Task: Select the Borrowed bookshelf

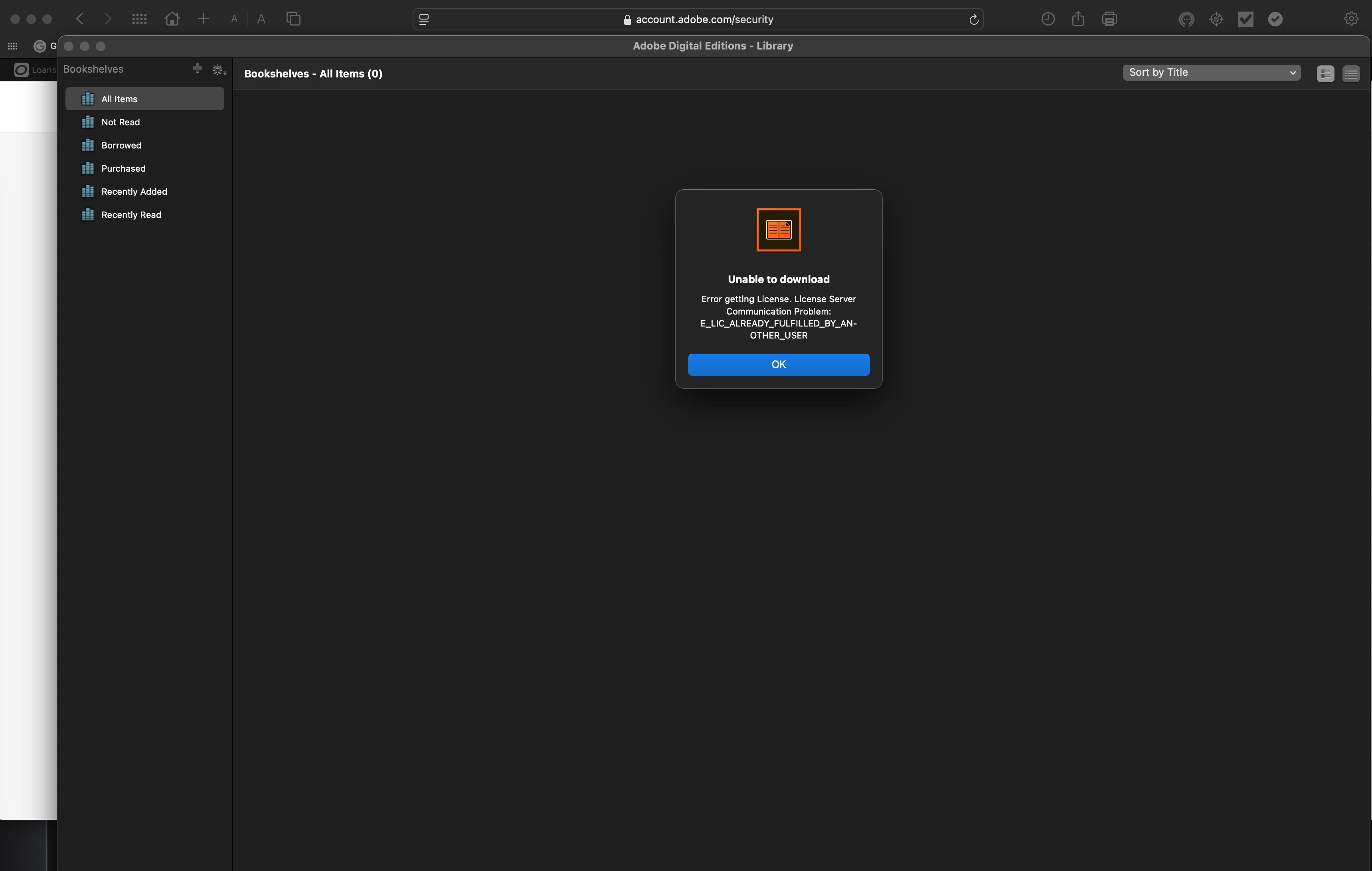Action: point(121,145)
